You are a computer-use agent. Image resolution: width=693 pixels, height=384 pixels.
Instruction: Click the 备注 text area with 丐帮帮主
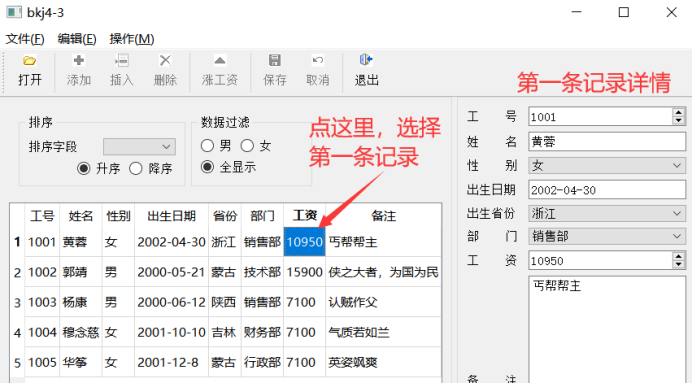click(607, 330)
